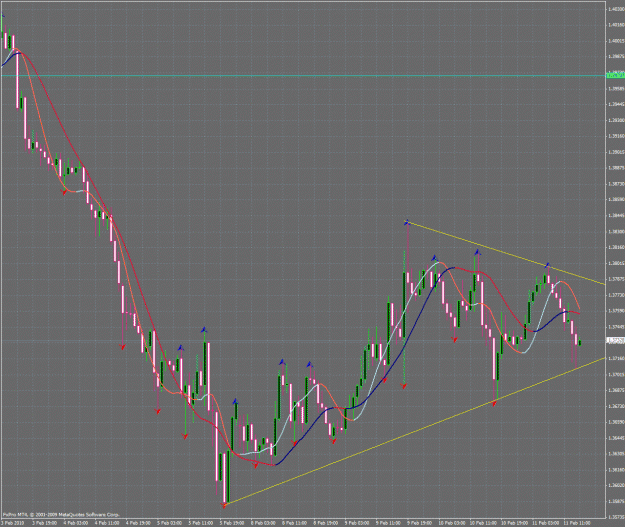The height and width of the screenshot is (527, 625).
Task: Click the 1.40015 price level label
Action: point(616,41)
